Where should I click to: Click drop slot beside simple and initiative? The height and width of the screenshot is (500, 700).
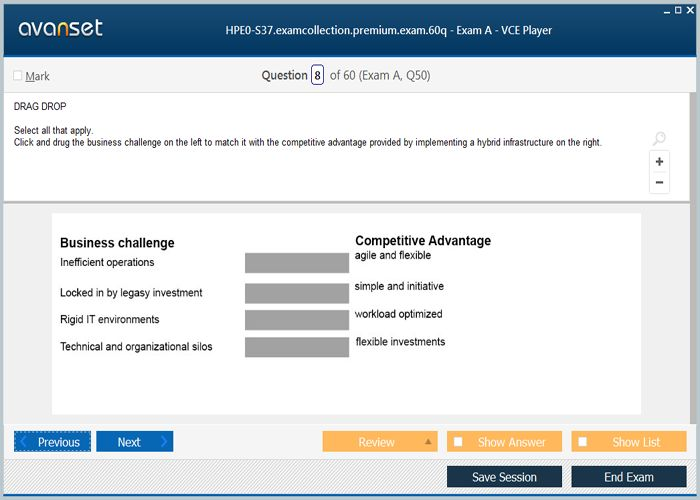click(297, 293)
